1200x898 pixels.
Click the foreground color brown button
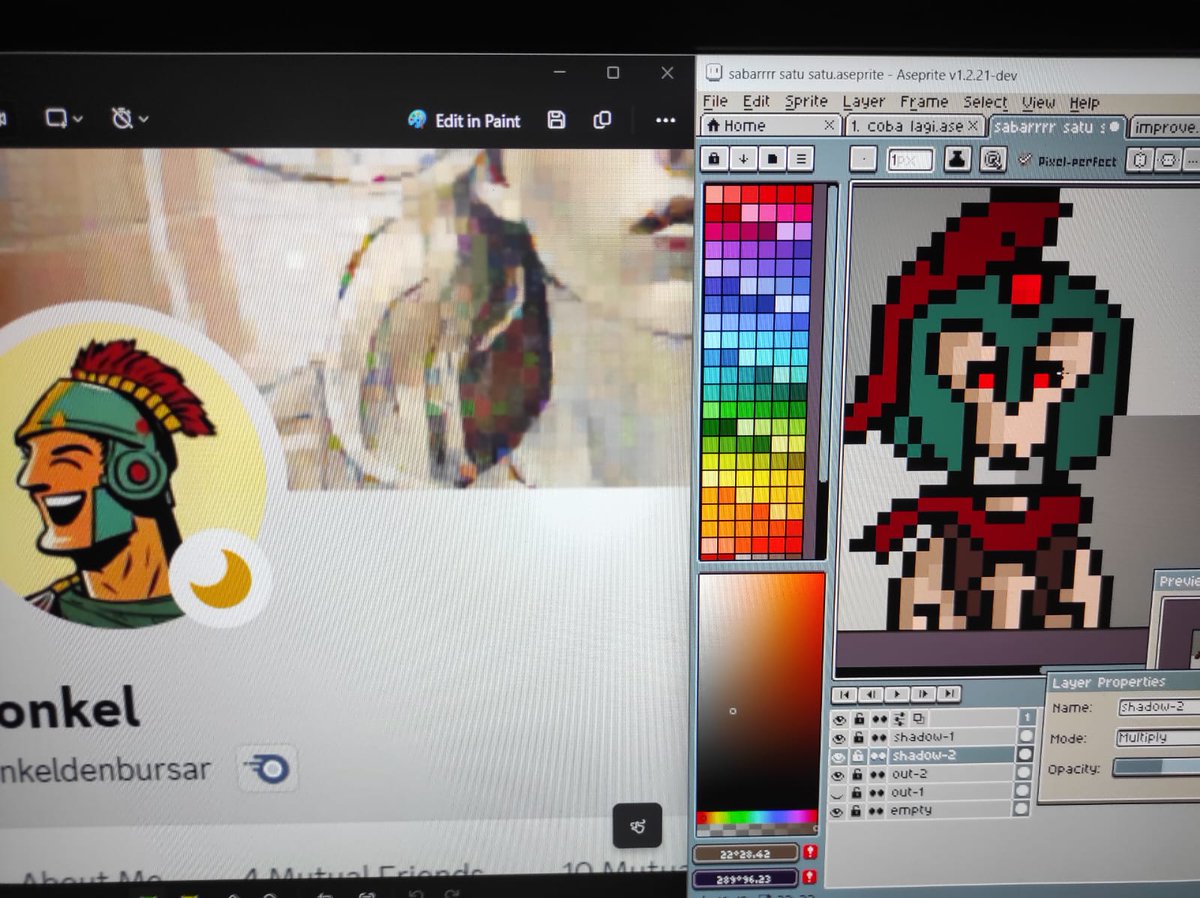745,853
